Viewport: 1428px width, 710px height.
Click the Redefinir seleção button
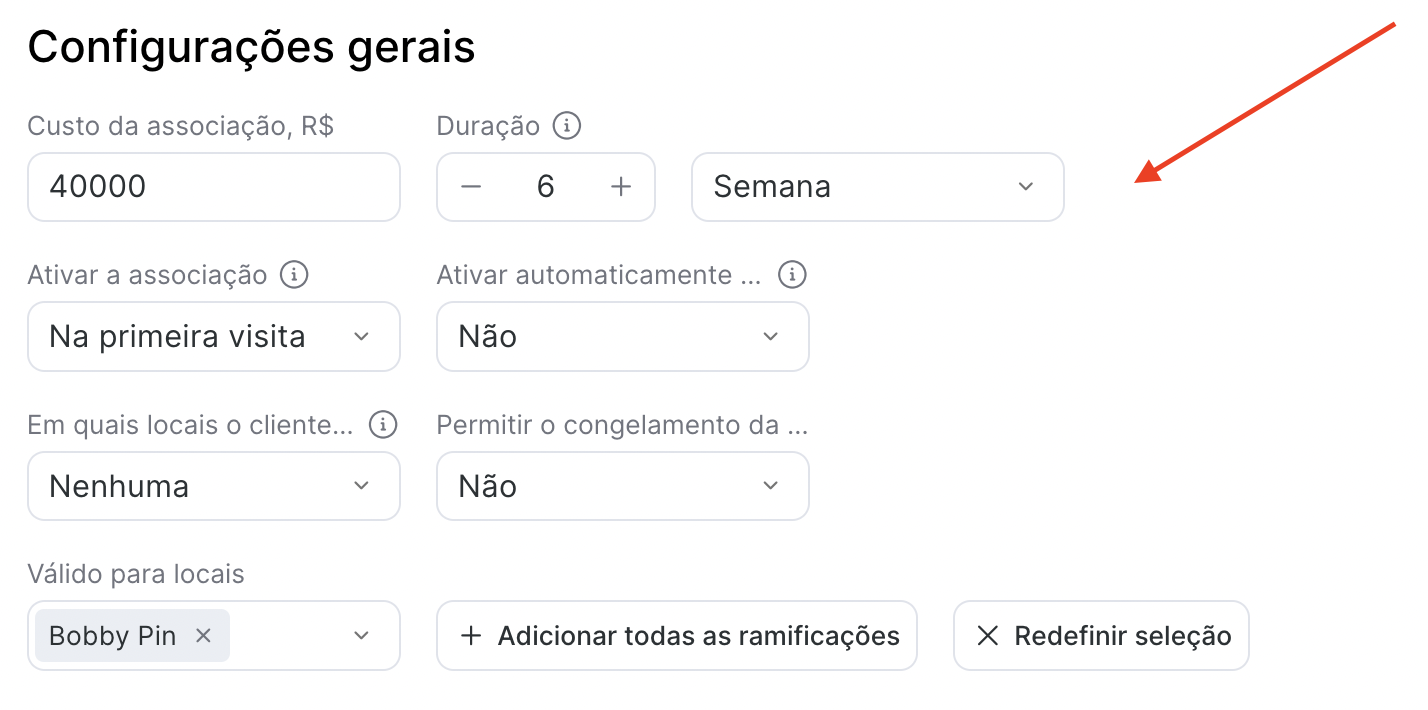(x=1101, y=636)
